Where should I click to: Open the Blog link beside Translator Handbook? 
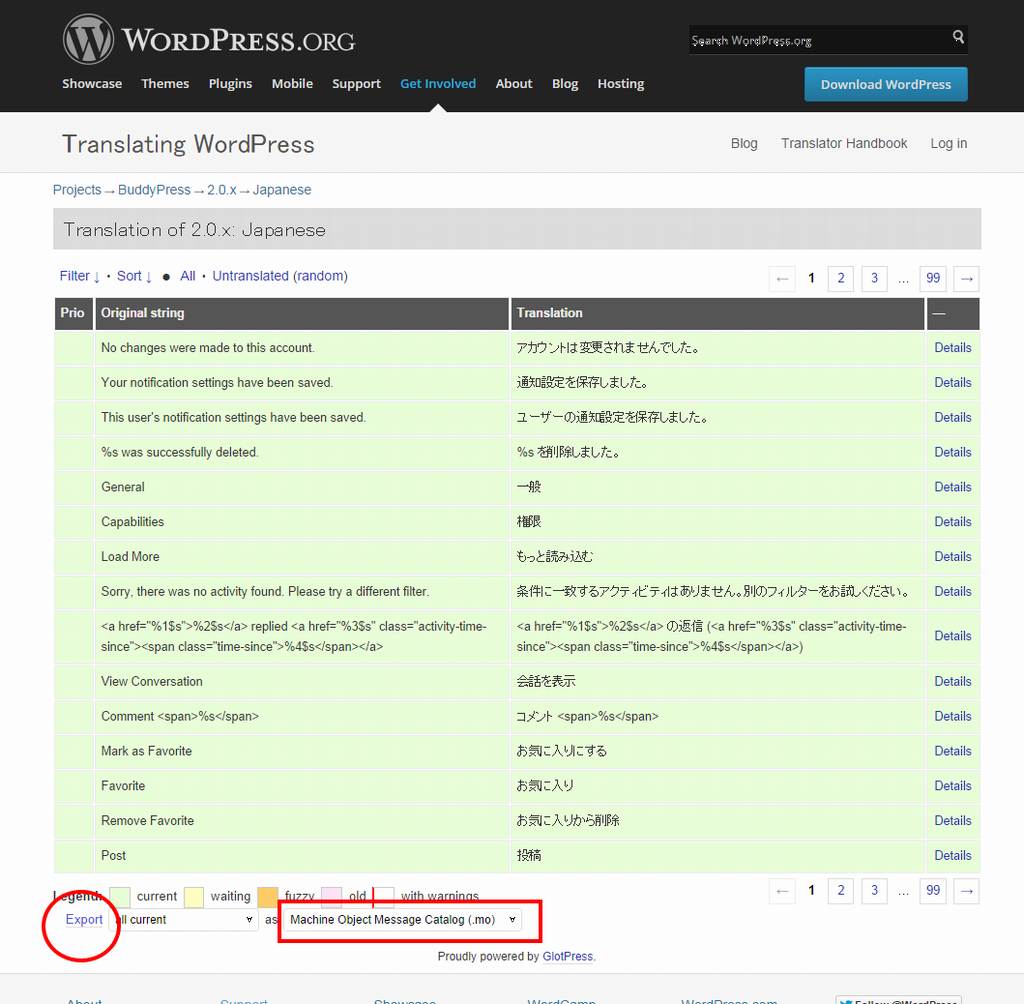pos(744,143)
